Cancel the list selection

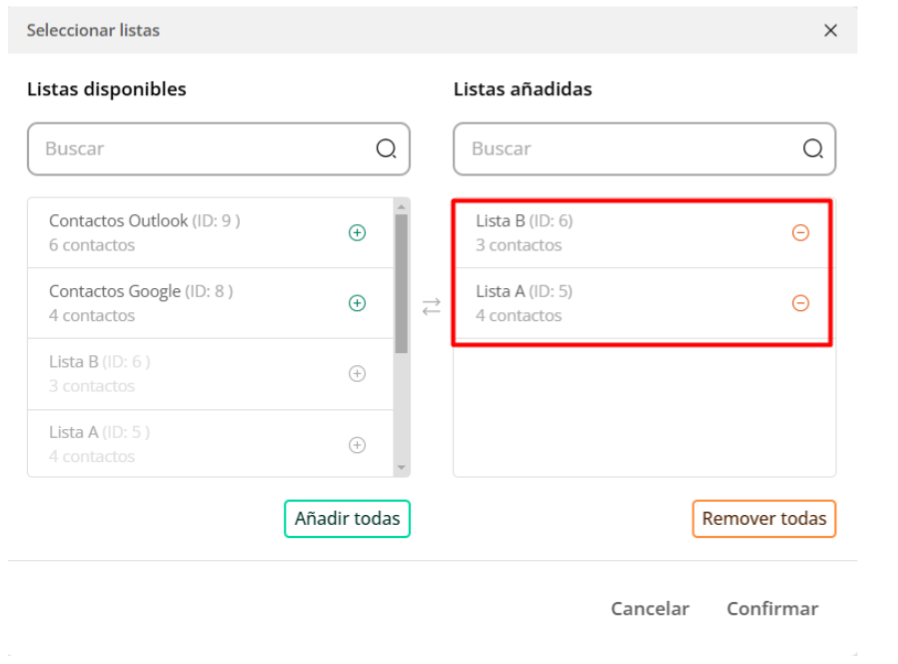650,608
